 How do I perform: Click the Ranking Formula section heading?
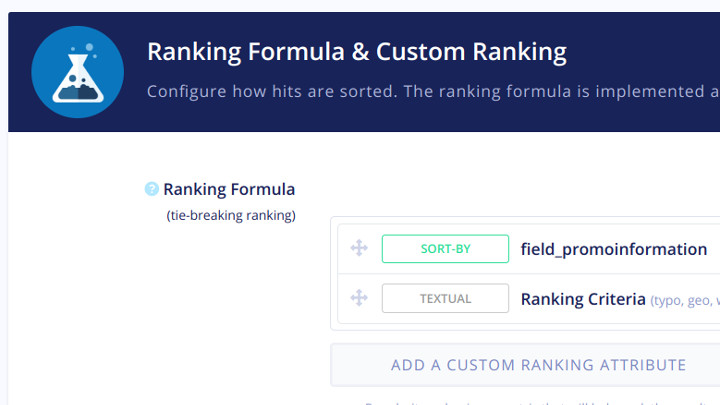[x=229, y=189]
